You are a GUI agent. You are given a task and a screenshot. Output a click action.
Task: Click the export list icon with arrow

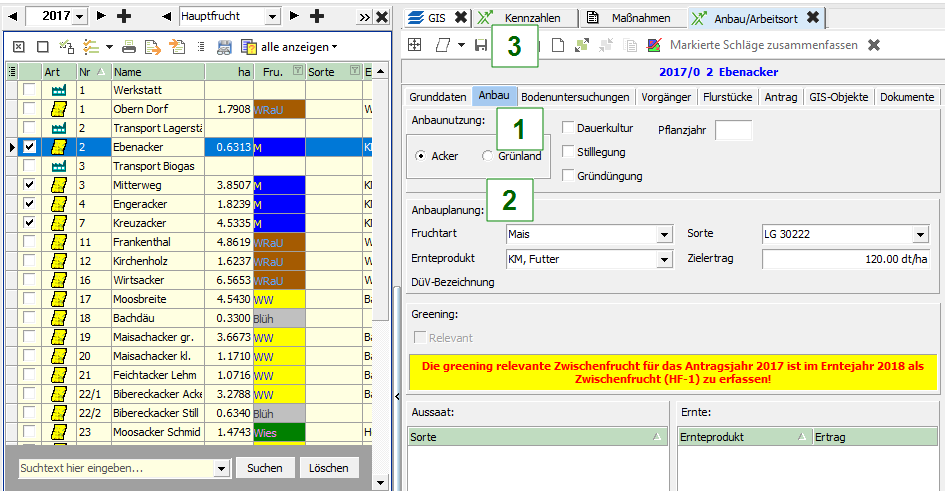pyautogui.click(x=152, y=47)
